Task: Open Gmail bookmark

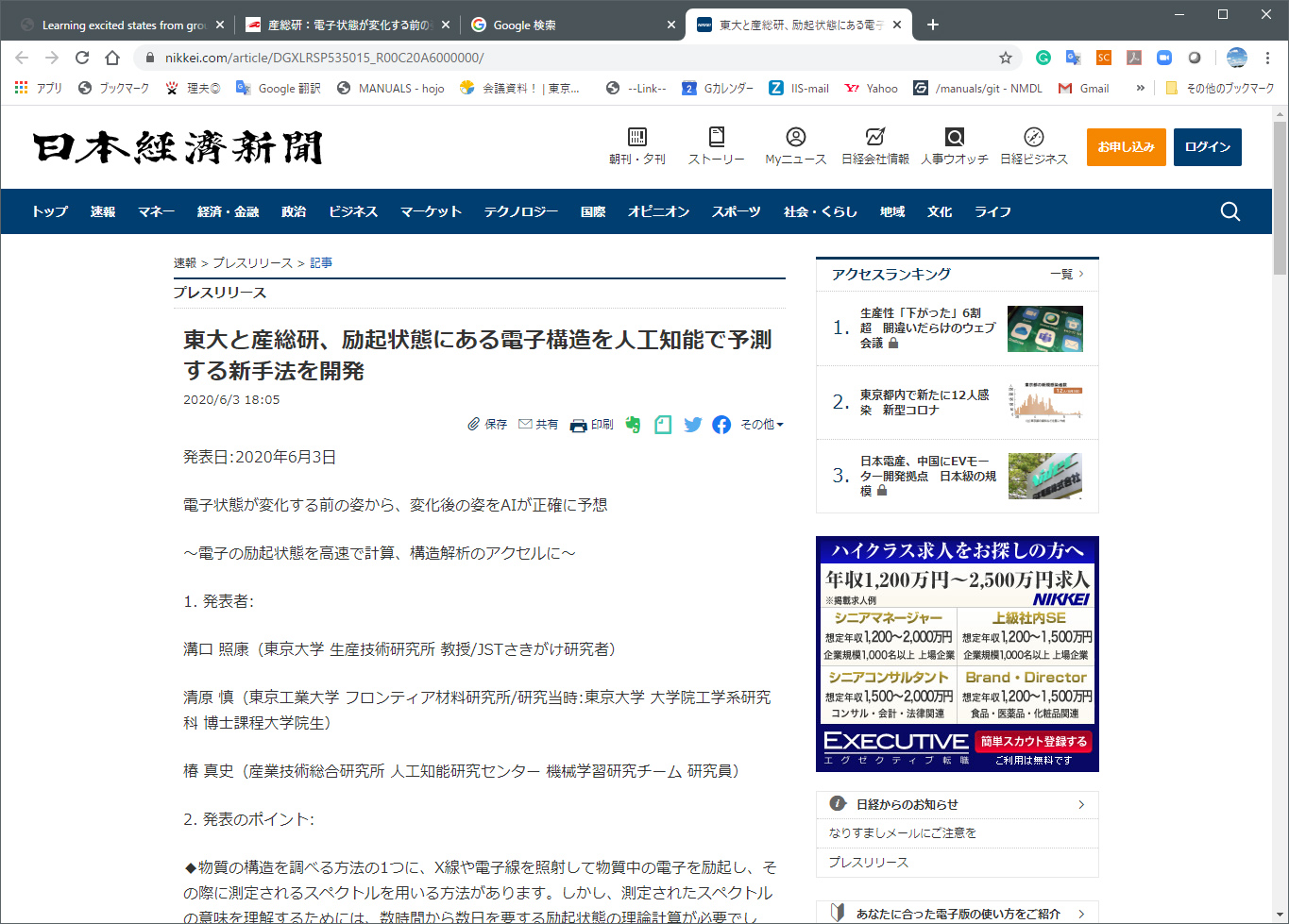Action: [x=1083, y=88]
